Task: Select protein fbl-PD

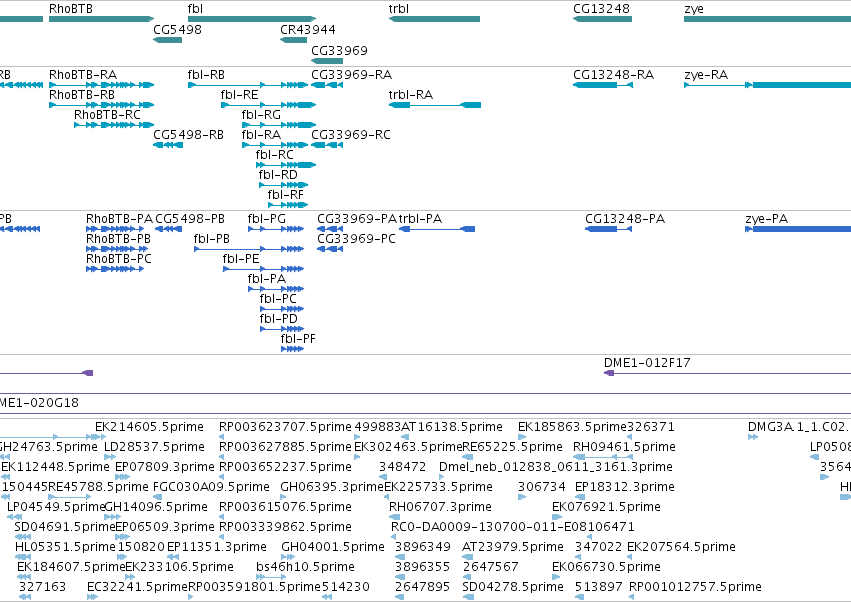Action: click(278, 319)
